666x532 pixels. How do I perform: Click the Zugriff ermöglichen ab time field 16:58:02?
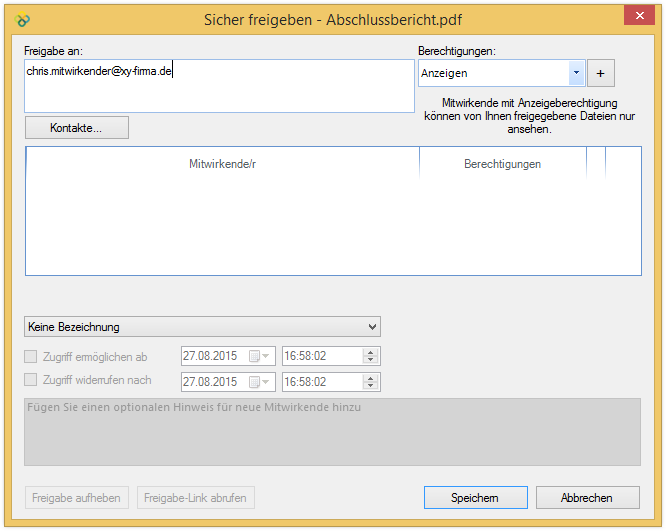[331, 356]
